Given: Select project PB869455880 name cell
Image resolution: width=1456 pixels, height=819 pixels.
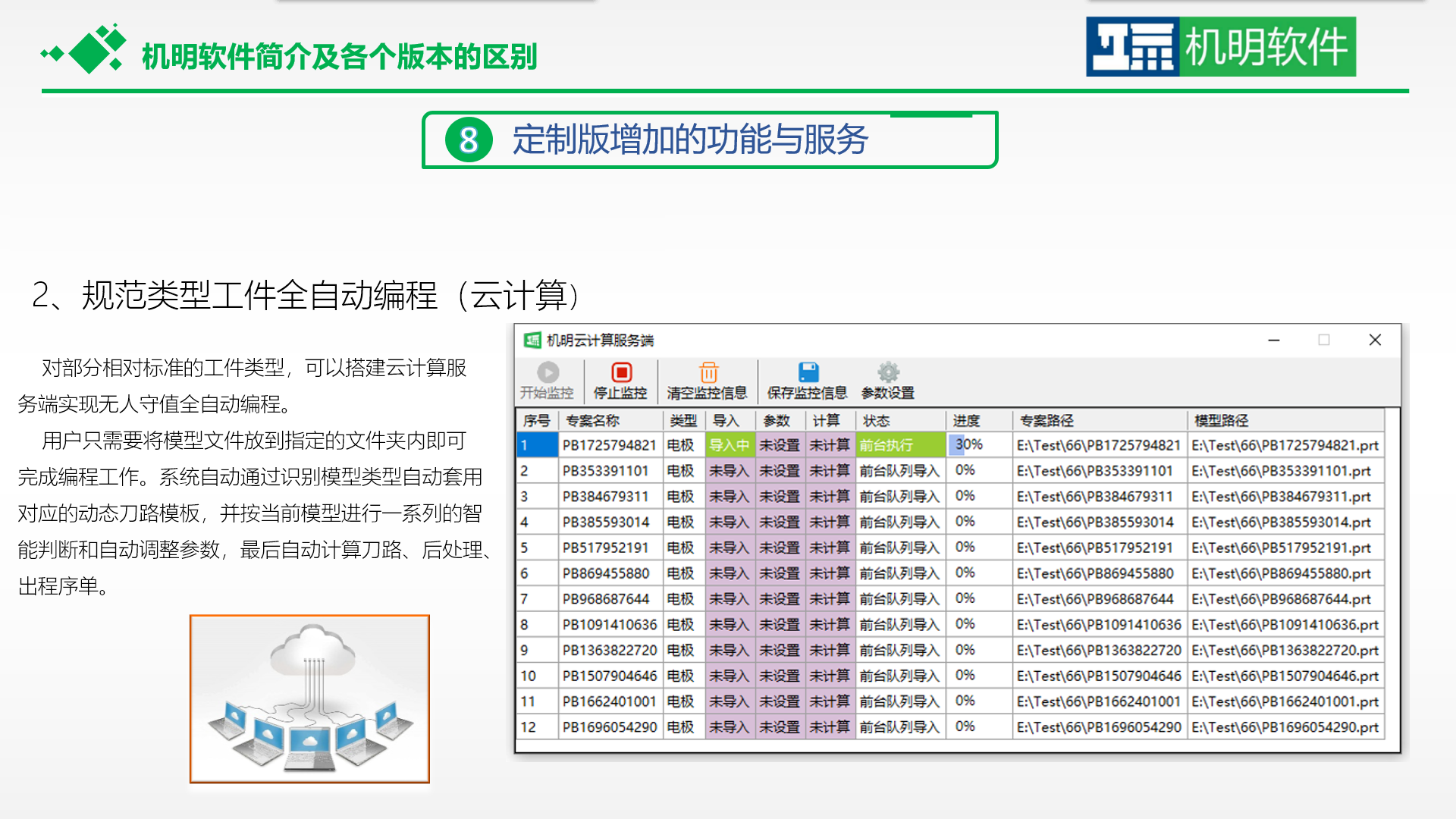Looking at the screenshot, I should click(x=610, y=573).
